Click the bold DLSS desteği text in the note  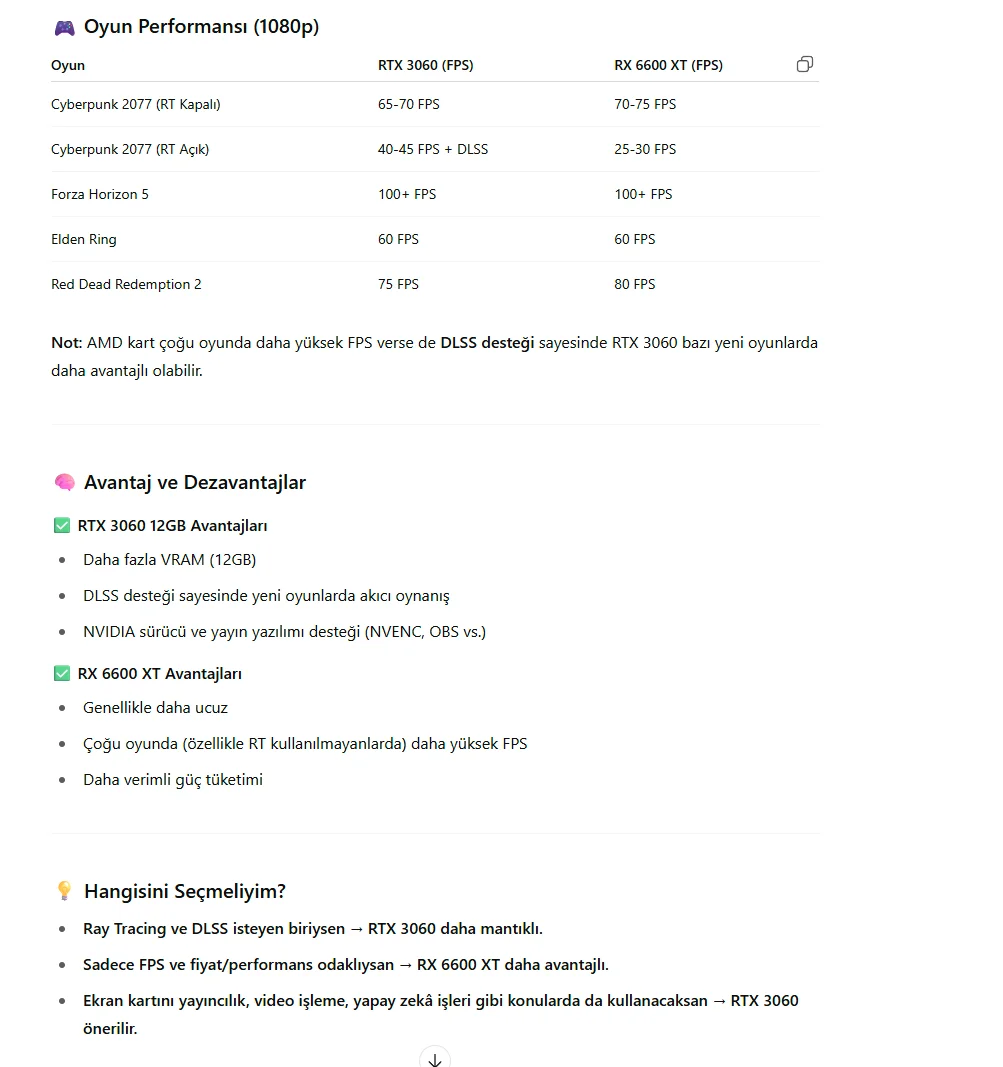(x=487, y=343)
